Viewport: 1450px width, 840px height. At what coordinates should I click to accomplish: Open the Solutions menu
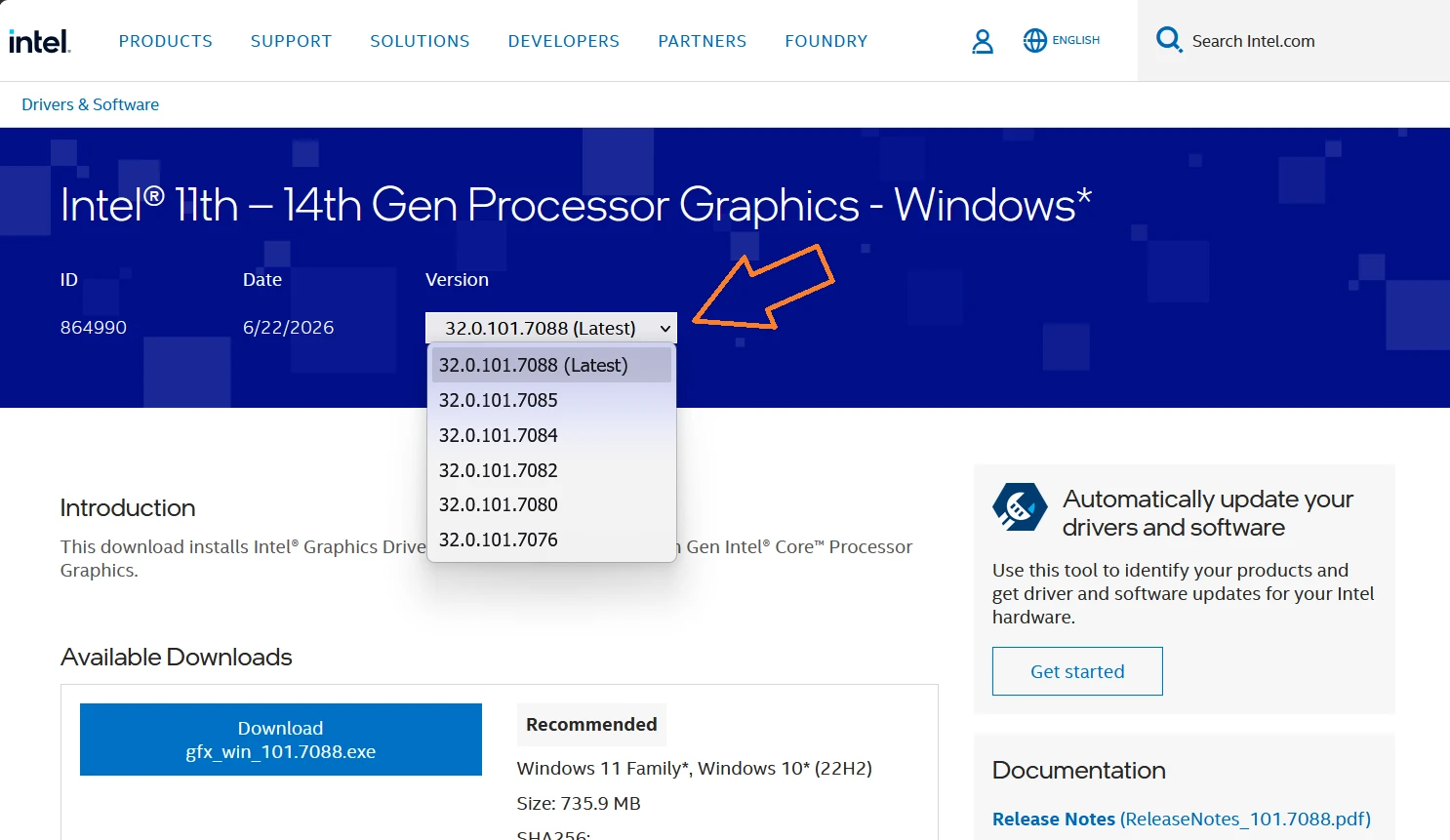click(420, 41)
